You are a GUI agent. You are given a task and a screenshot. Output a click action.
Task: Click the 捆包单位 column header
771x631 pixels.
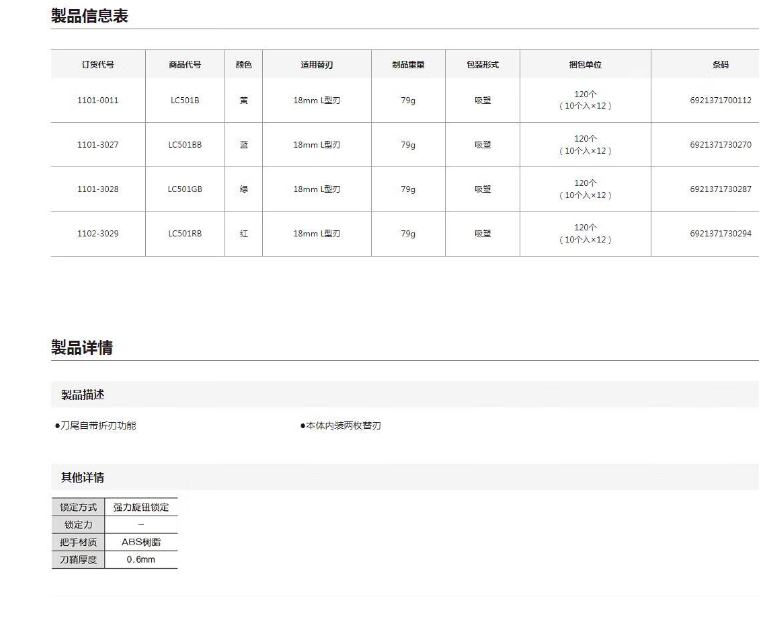click(585, 64)
